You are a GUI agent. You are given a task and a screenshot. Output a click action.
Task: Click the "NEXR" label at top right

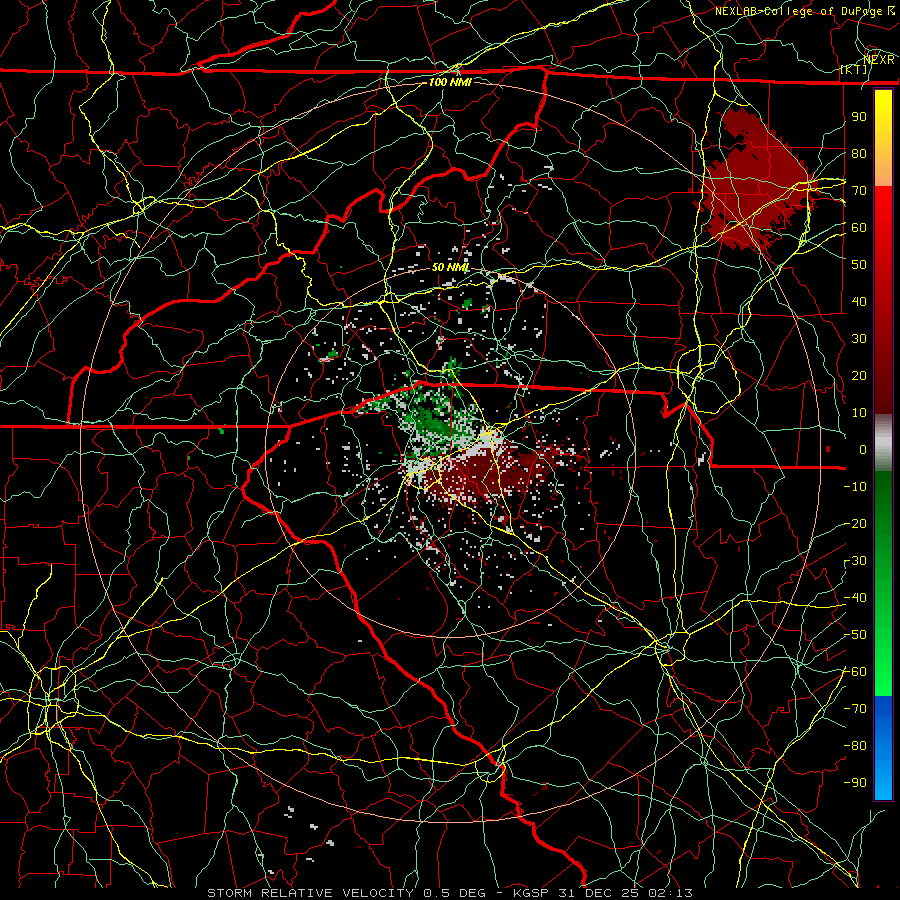(879, 59)
